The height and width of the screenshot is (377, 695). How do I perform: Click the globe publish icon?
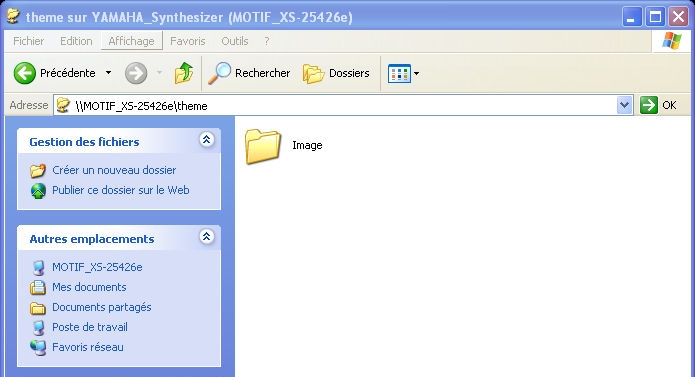[38, 191]
